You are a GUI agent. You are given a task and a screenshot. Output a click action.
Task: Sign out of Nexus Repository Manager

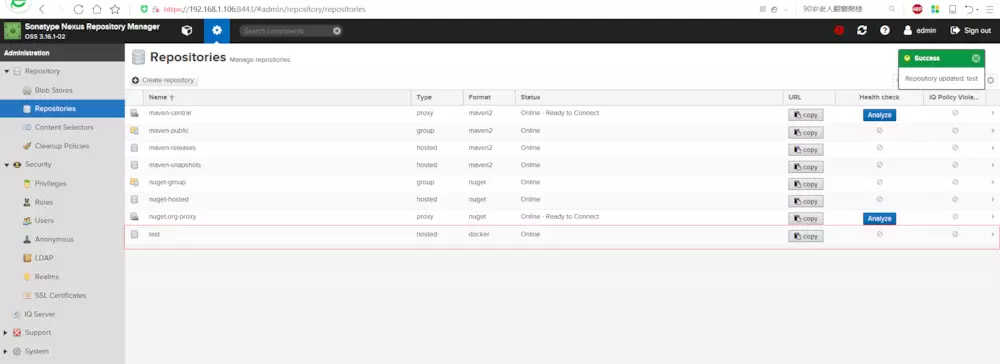click(x=971, y=31)
